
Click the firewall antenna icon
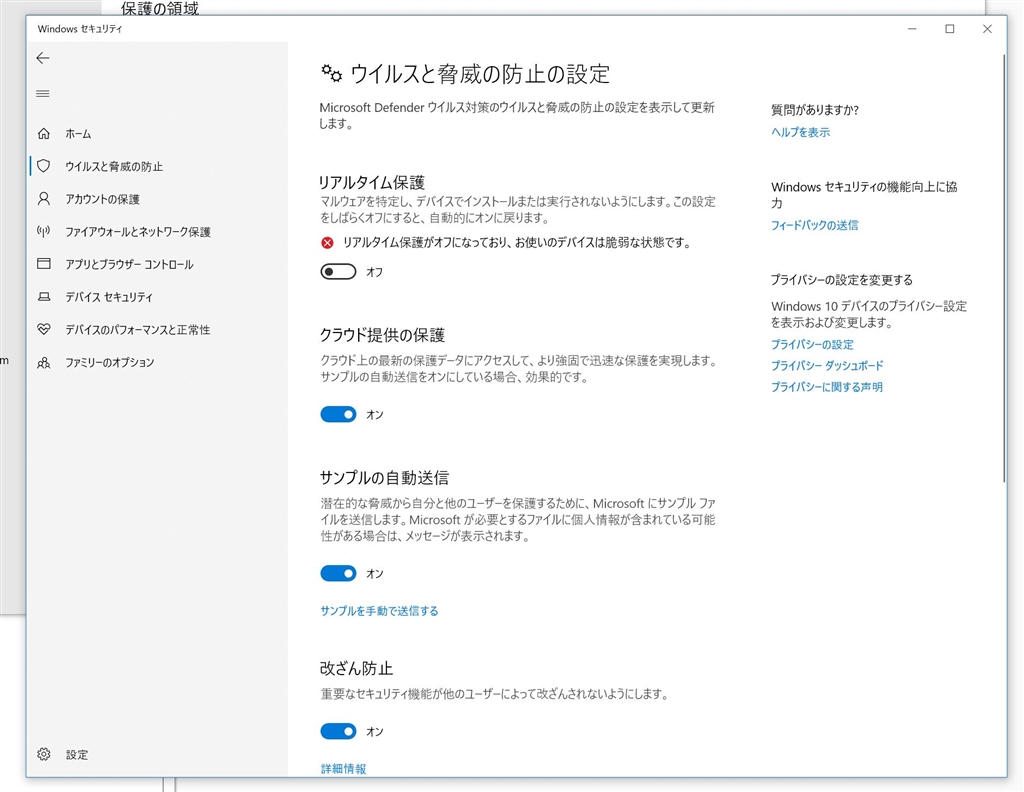(44, 231)
